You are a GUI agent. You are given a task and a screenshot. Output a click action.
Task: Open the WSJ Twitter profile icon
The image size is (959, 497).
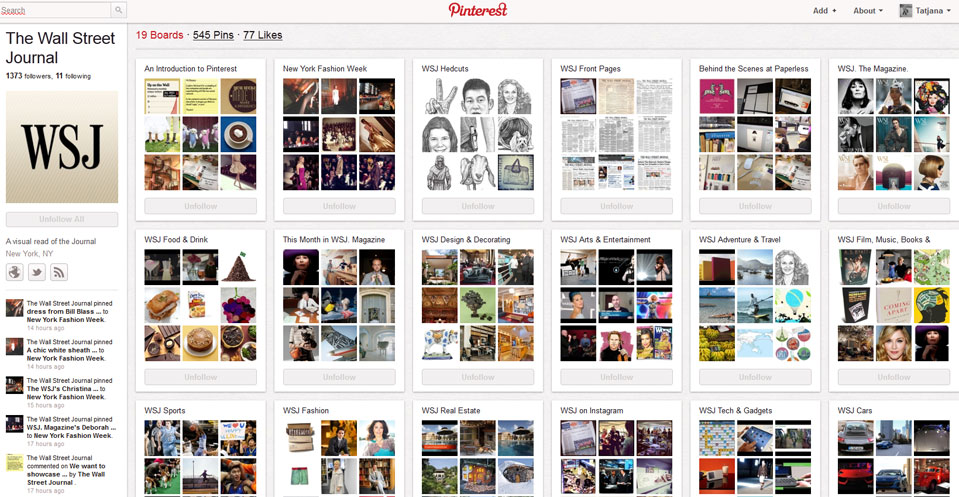pyautogui.click(x=37, y=272)
